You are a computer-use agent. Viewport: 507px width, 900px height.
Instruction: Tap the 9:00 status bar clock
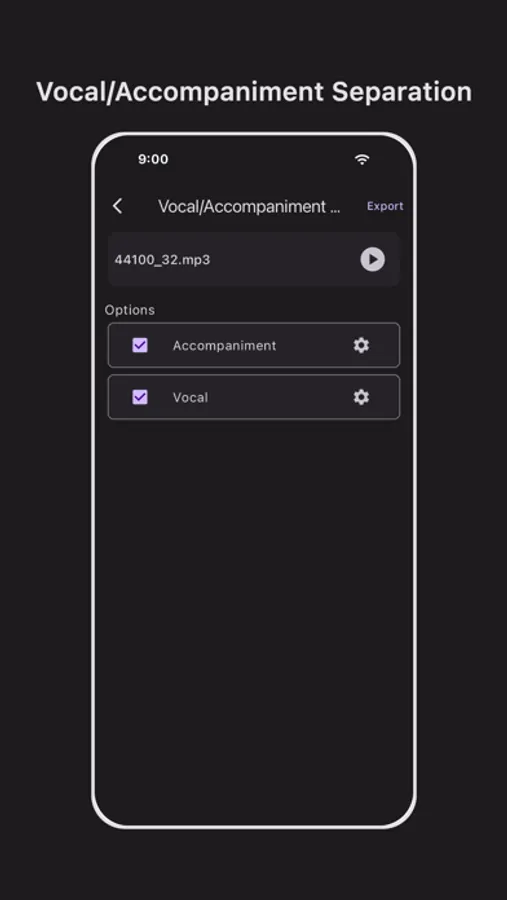coord(153,159)
